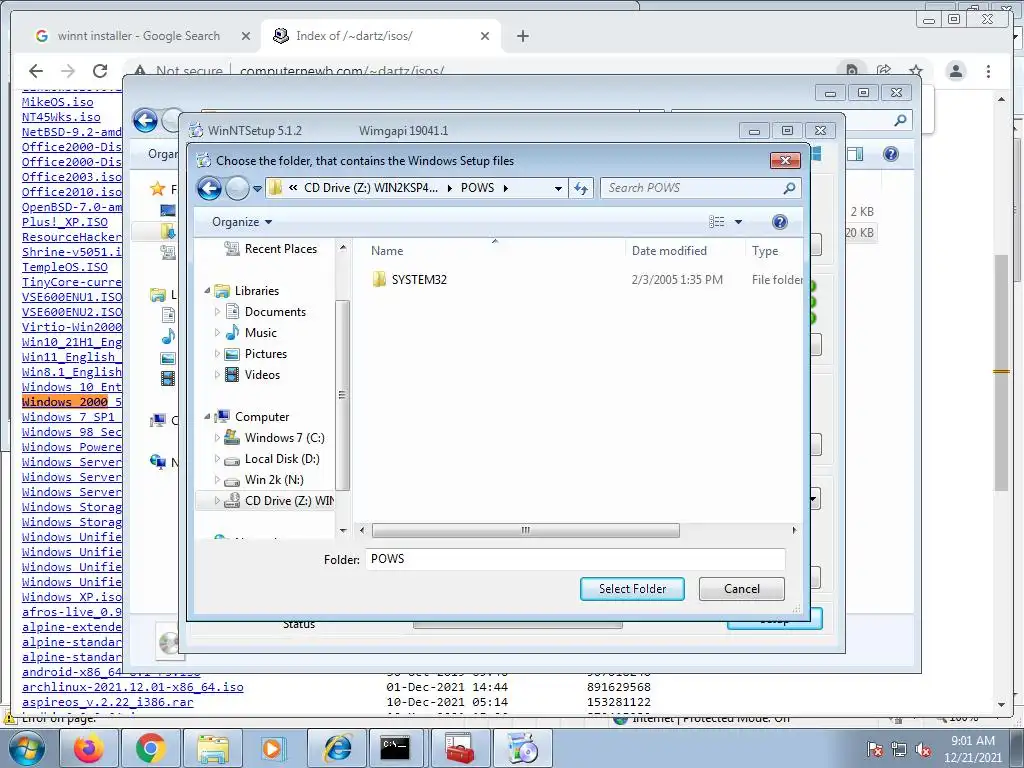
Task: Click the search magnifier in Search POWS
Action: (x=789, y=188)
